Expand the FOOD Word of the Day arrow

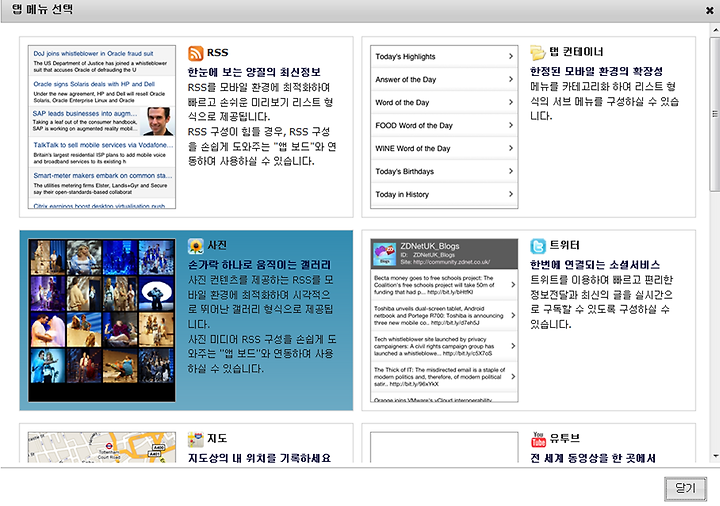click(x=511, y=125)
